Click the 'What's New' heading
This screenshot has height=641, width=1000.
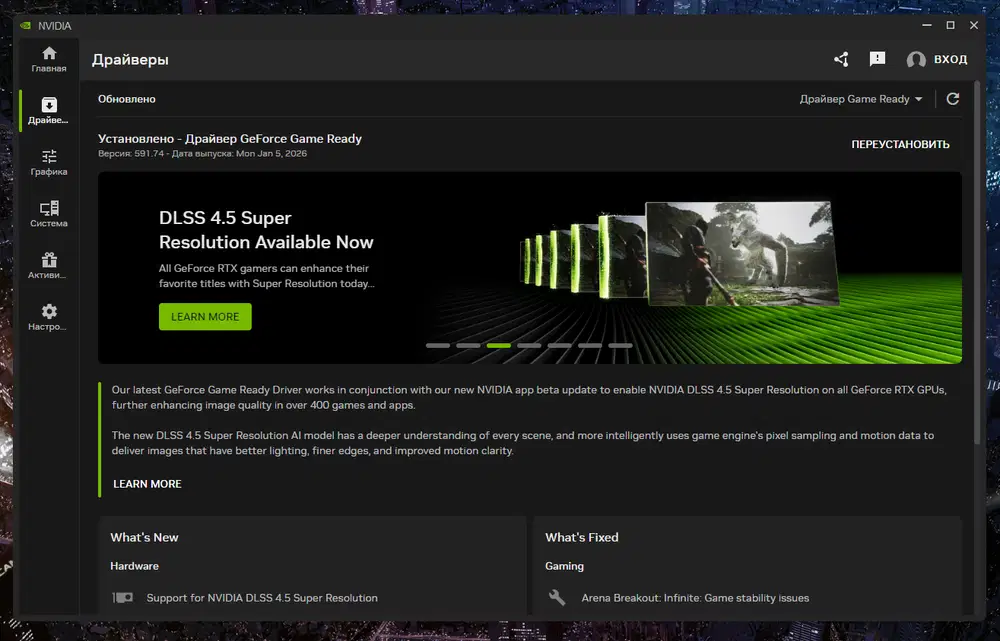point(144,538)
